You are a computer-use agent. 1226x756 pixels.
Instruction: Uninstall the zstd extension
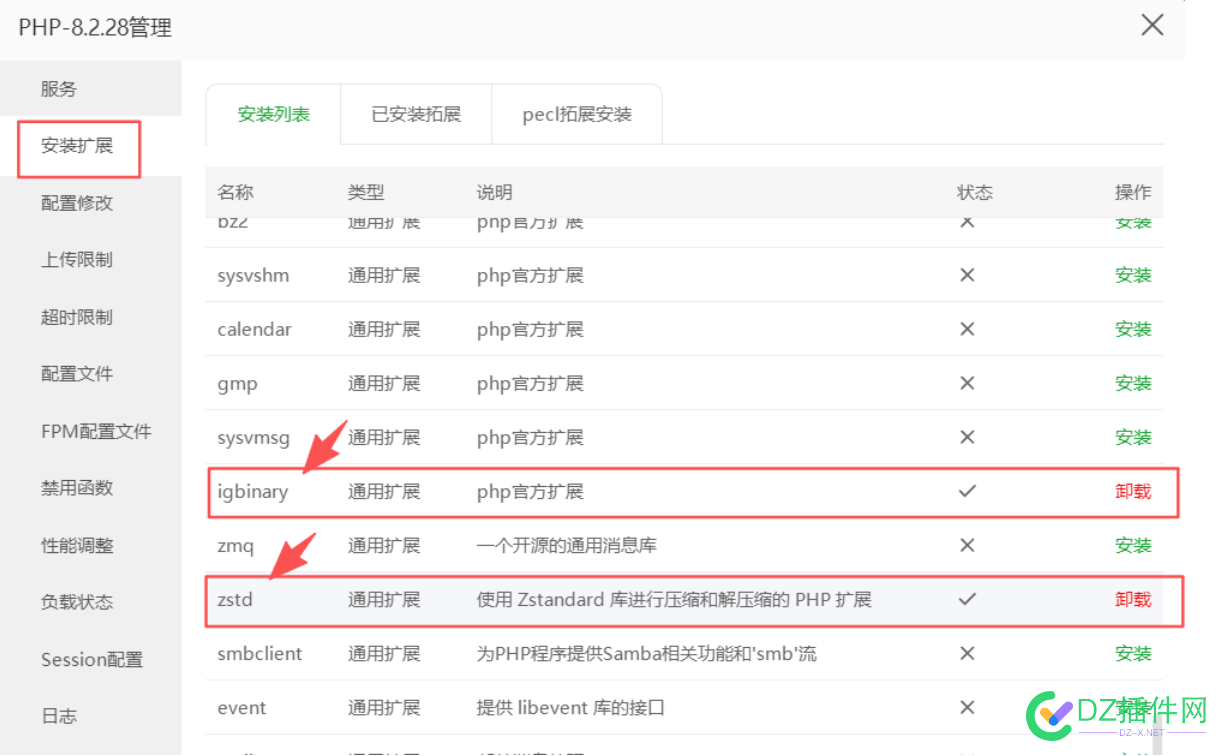point(1133,599)
